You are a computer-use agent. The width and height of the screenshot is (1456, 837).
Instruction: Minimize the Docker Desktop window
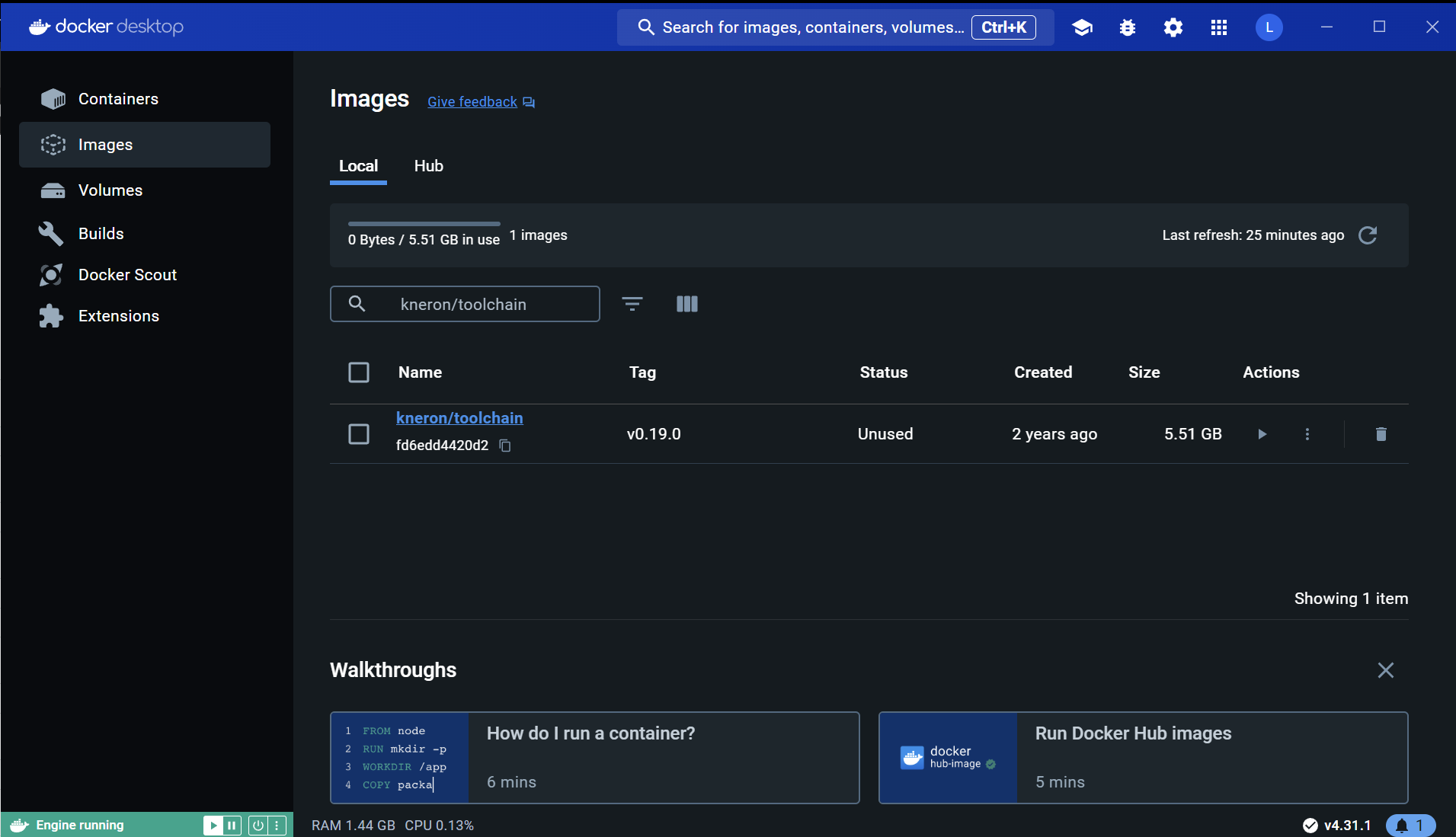pyautogui.click(x=1326, y=27)
